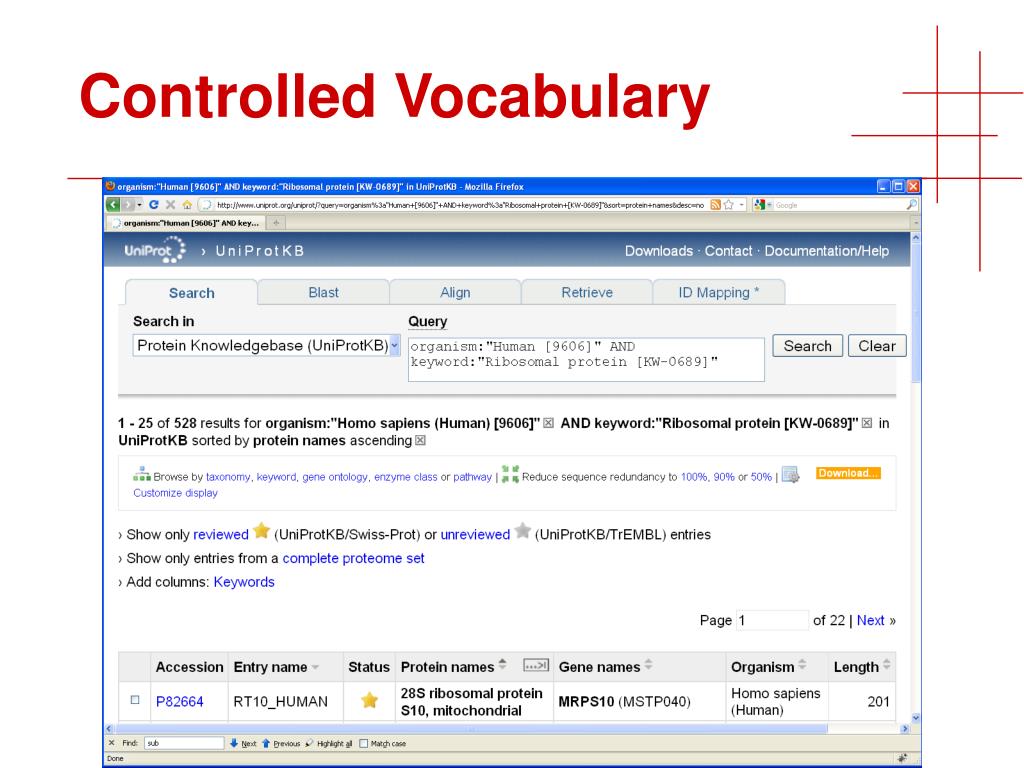Click the gold reviewed star icon
The image size is (1024, 768).
261,531
